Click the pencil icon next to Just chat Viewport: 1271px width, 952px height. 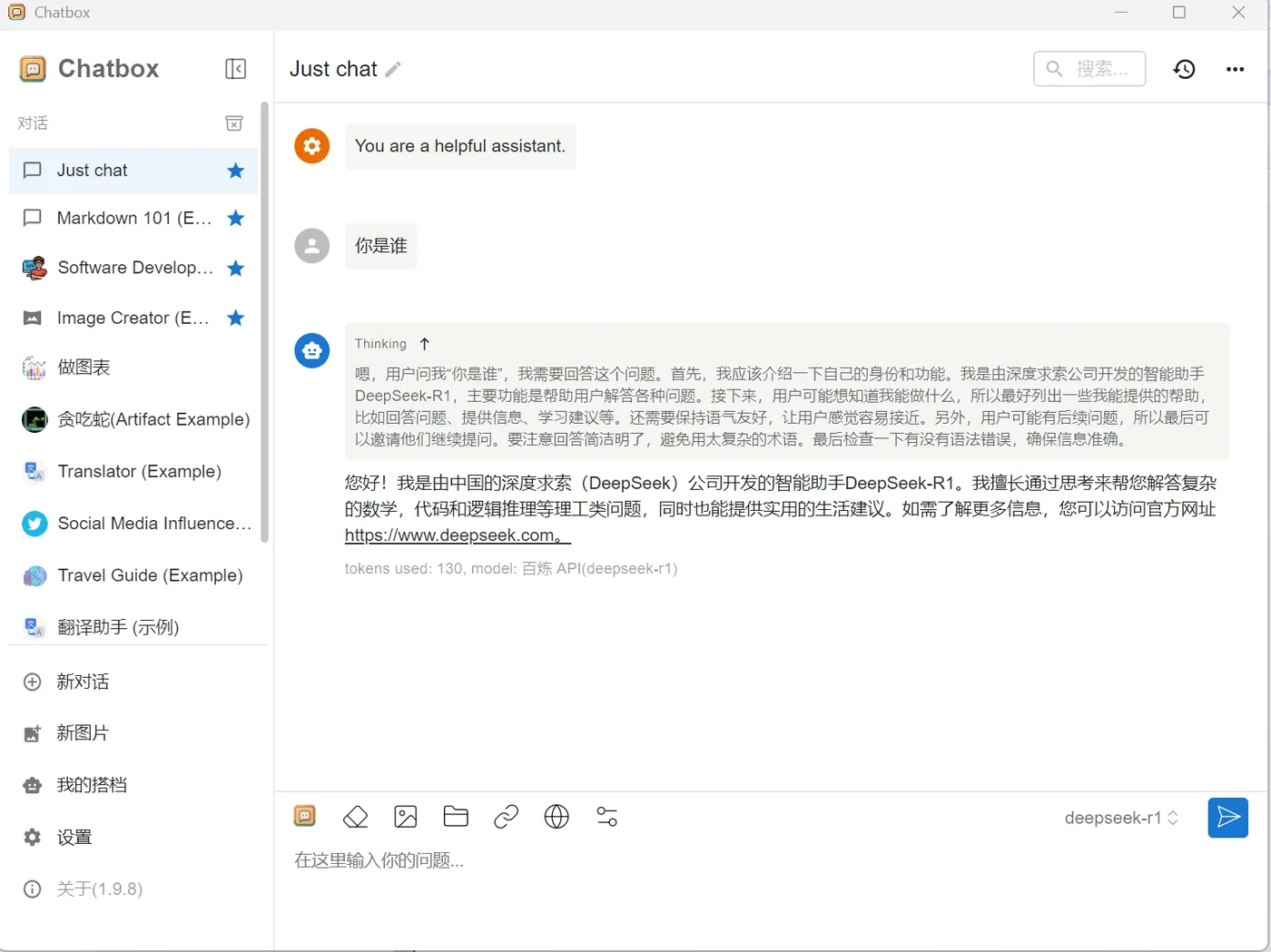(x=393, y=69)
